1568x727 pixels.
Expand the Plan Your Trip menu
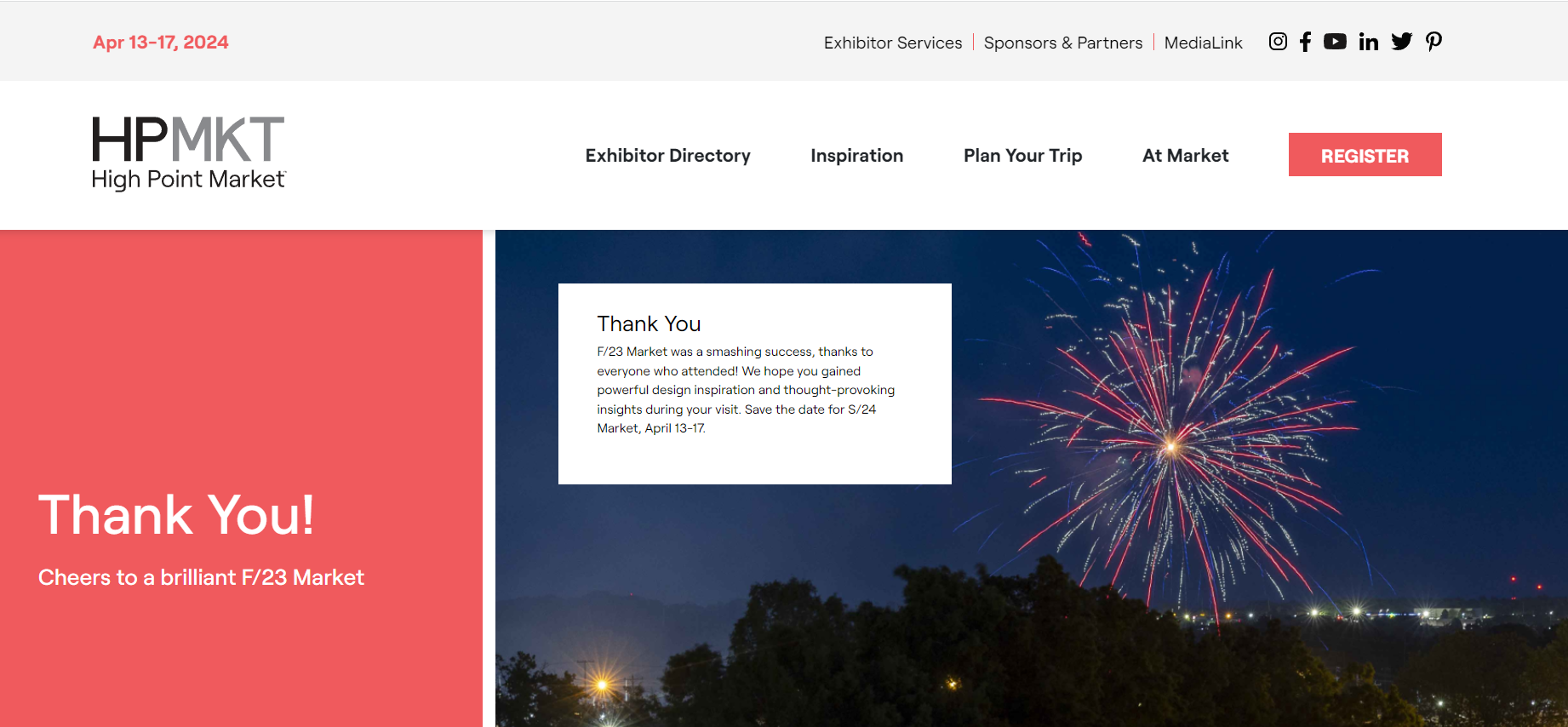[x=1022, y=156]
